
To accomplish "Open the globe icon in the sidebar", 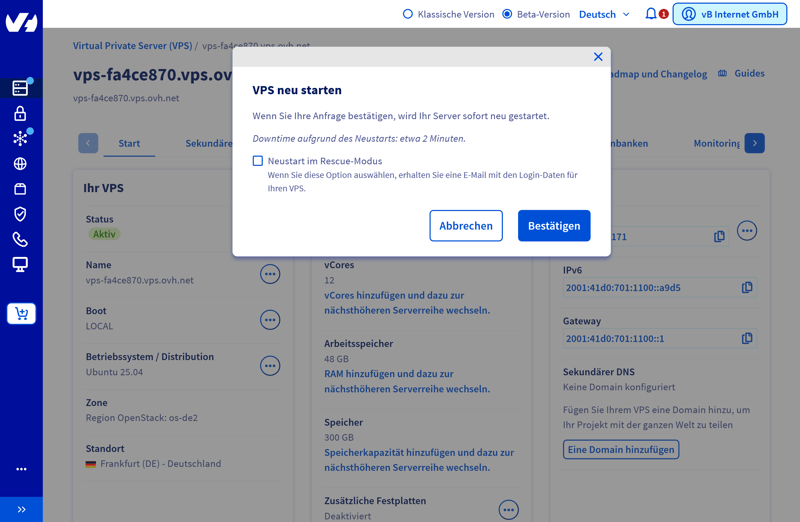I will pos(20,164).
